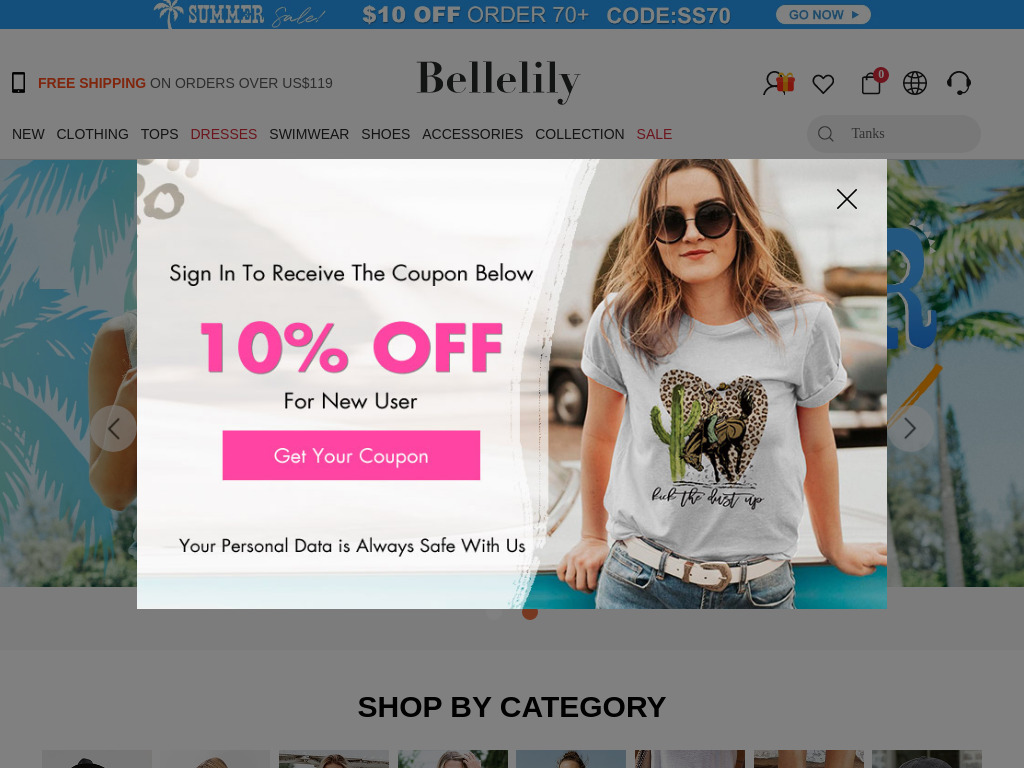Go to previous banner slide arrow

[x=113, y=428]
